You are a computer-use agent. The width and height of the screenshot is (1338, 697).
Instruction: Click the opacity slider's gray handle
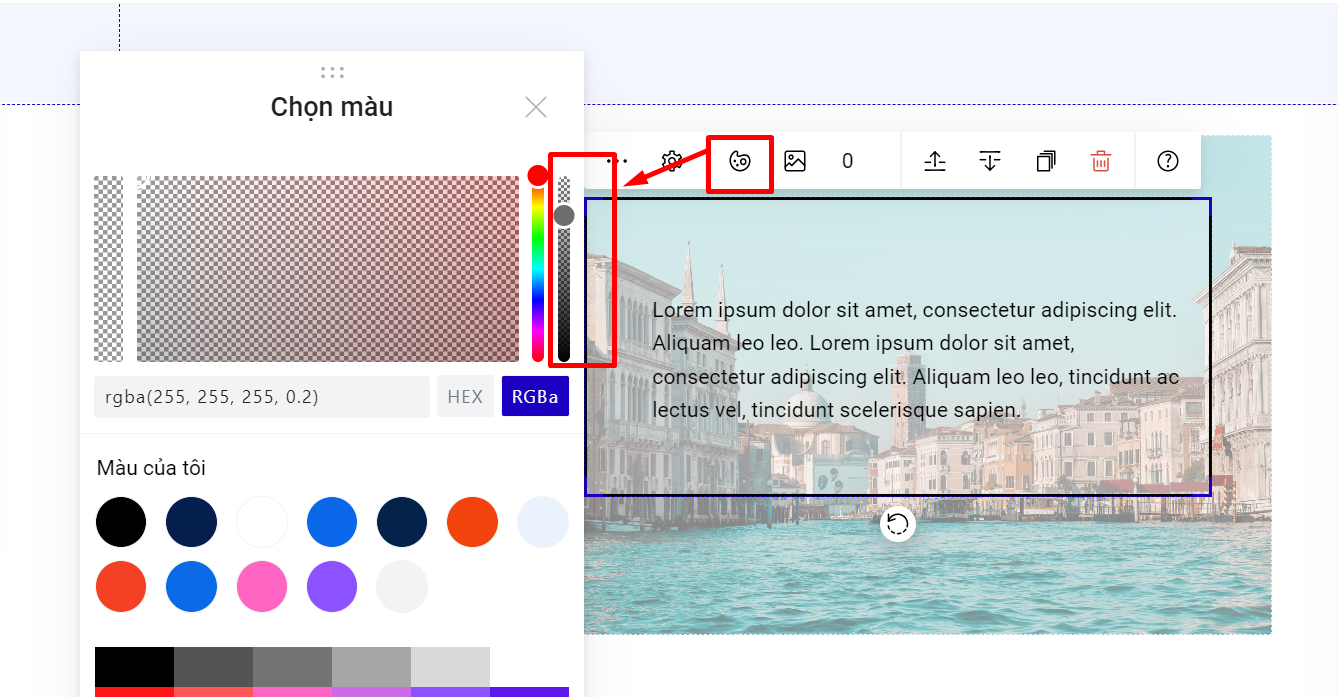point(564,215)
